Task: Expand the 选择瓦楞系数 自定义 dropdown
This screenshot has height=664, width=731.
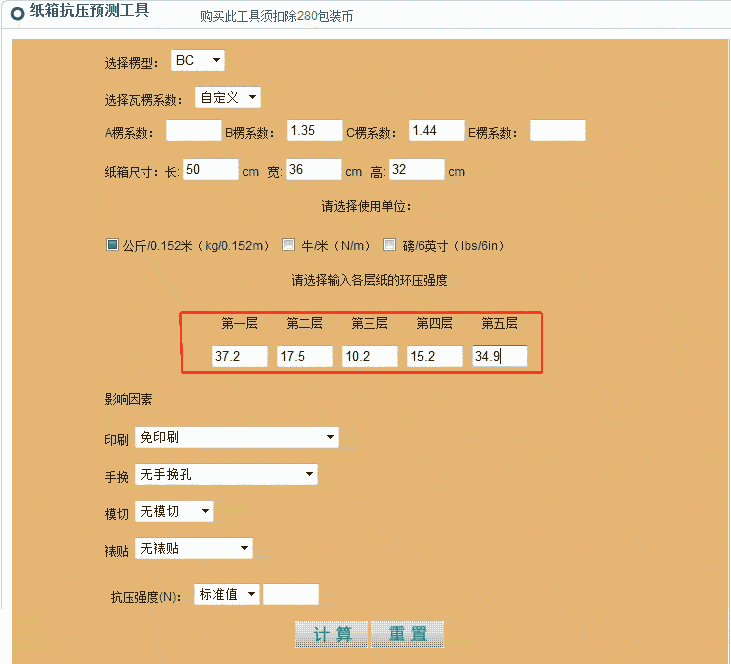Action: pos(227,97)
